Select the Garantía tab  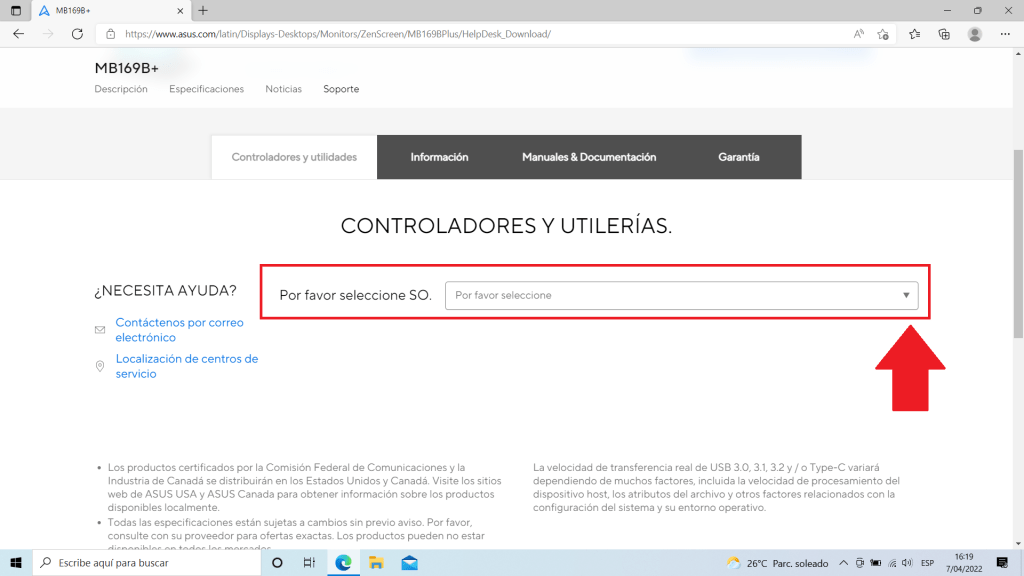(x=738, y=157)
